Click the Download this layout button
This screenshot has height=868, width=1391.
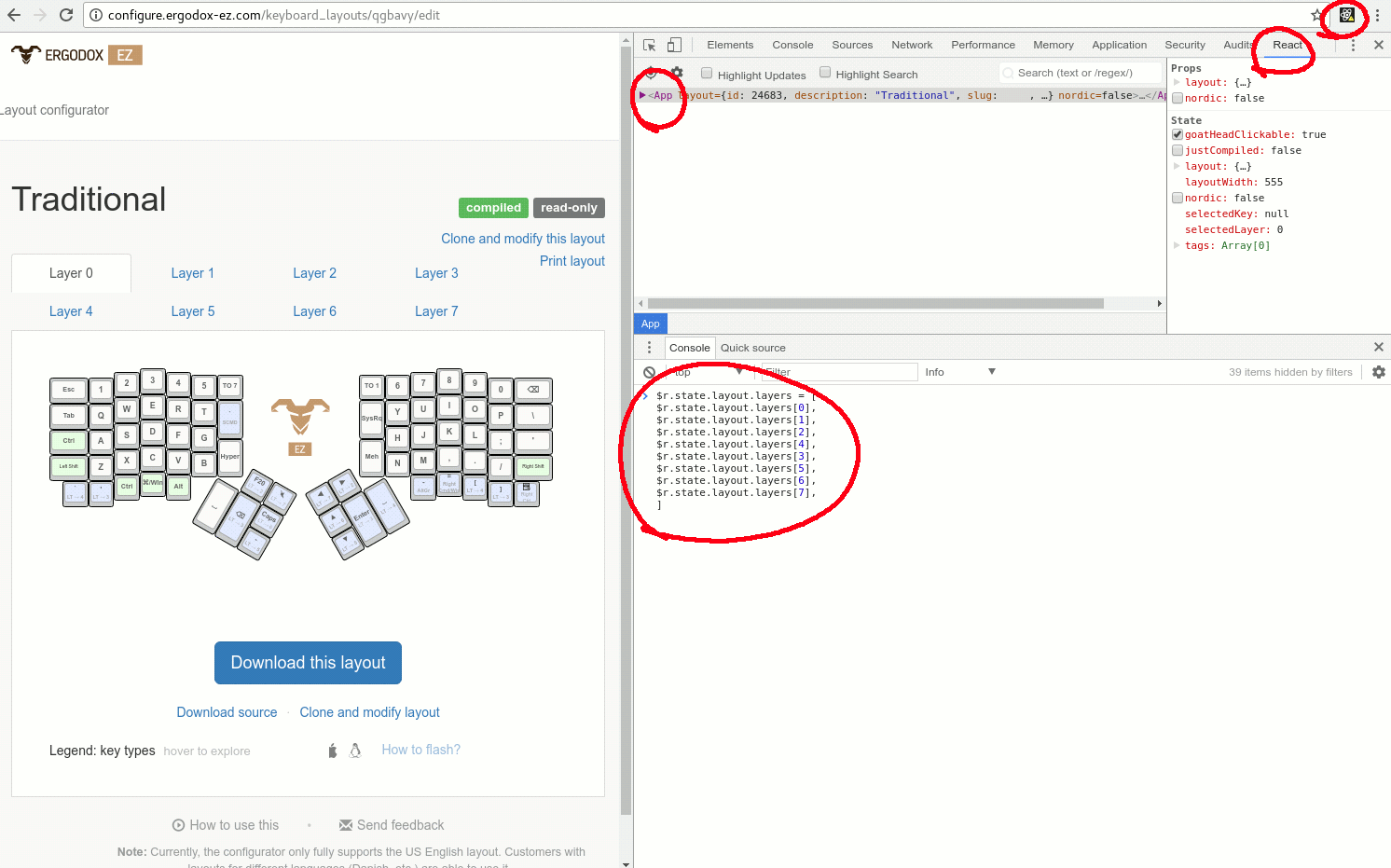click(x=308, y=663)
